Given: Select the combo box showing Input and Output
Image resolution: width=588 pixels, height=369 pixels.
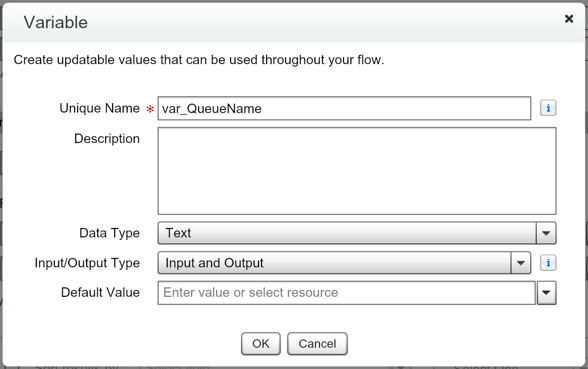Looking at the screenshot, I should (x=344, y=263).
